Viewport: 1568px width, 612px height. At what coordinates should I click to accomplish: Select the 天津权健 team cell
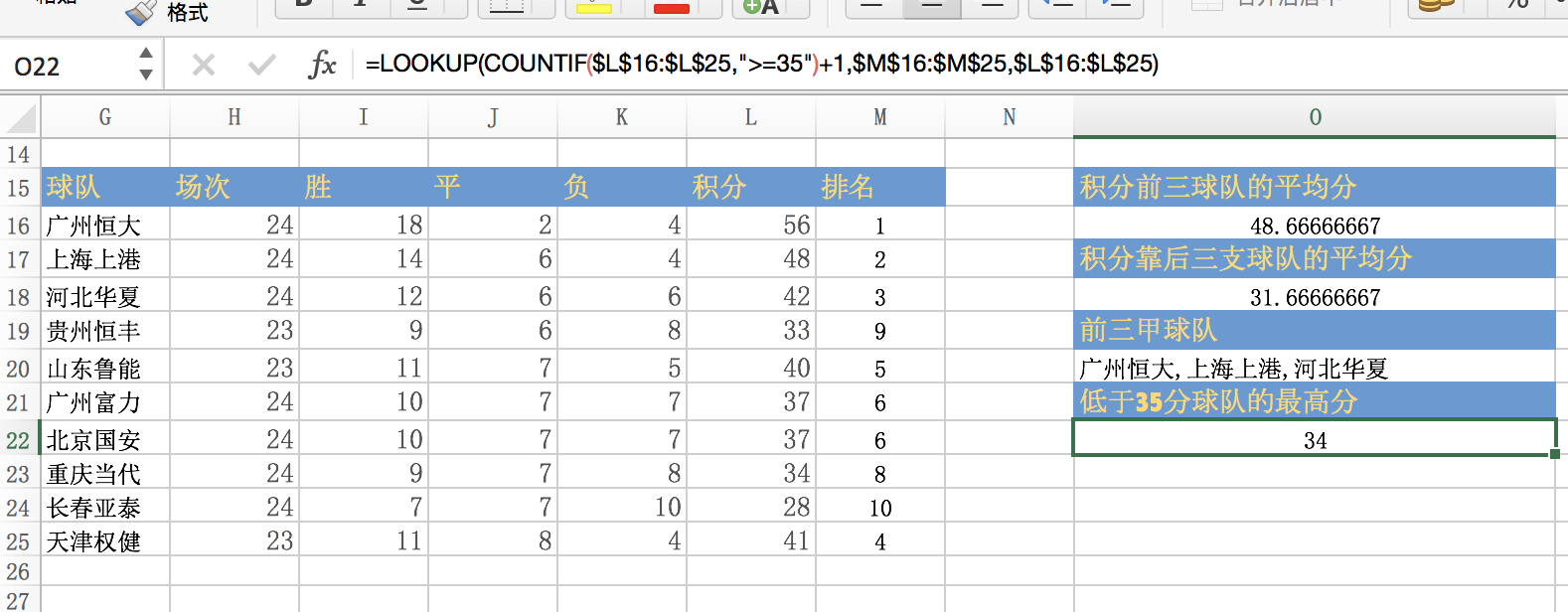click(x=105, y=541)
